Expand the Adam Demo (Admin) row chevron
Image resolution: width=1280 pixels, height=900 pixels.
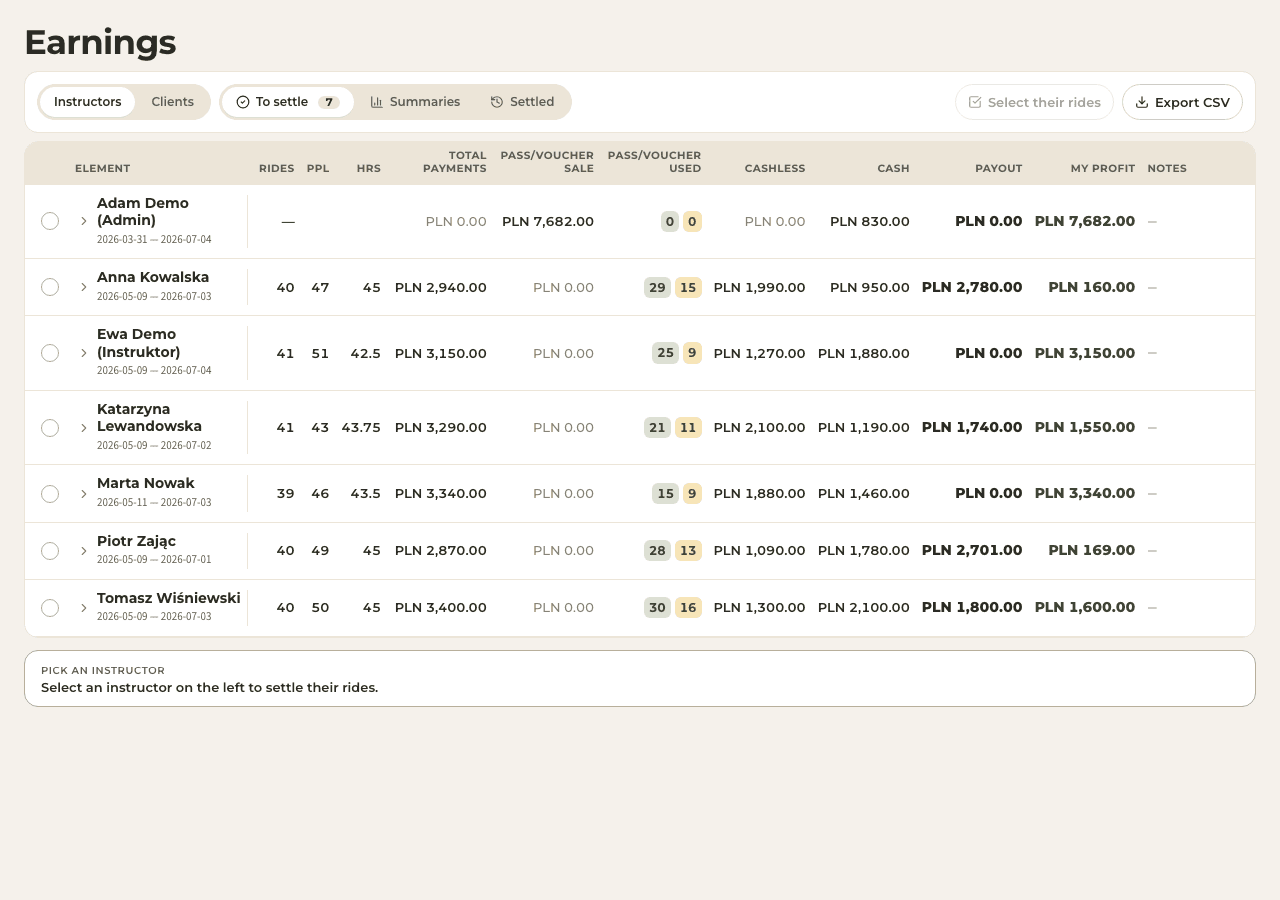coord(84,221)
